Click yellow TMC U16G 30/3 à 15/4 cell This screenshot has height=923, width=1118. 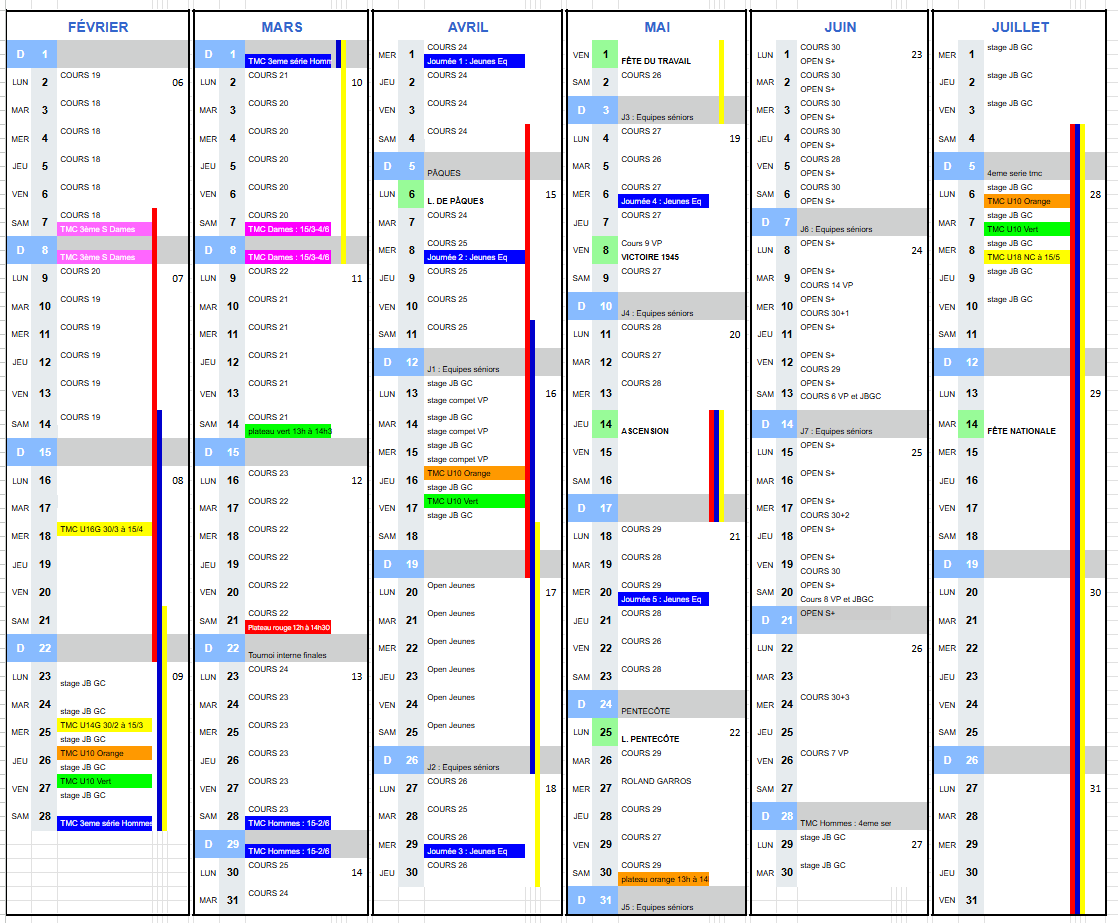(104, 529)
